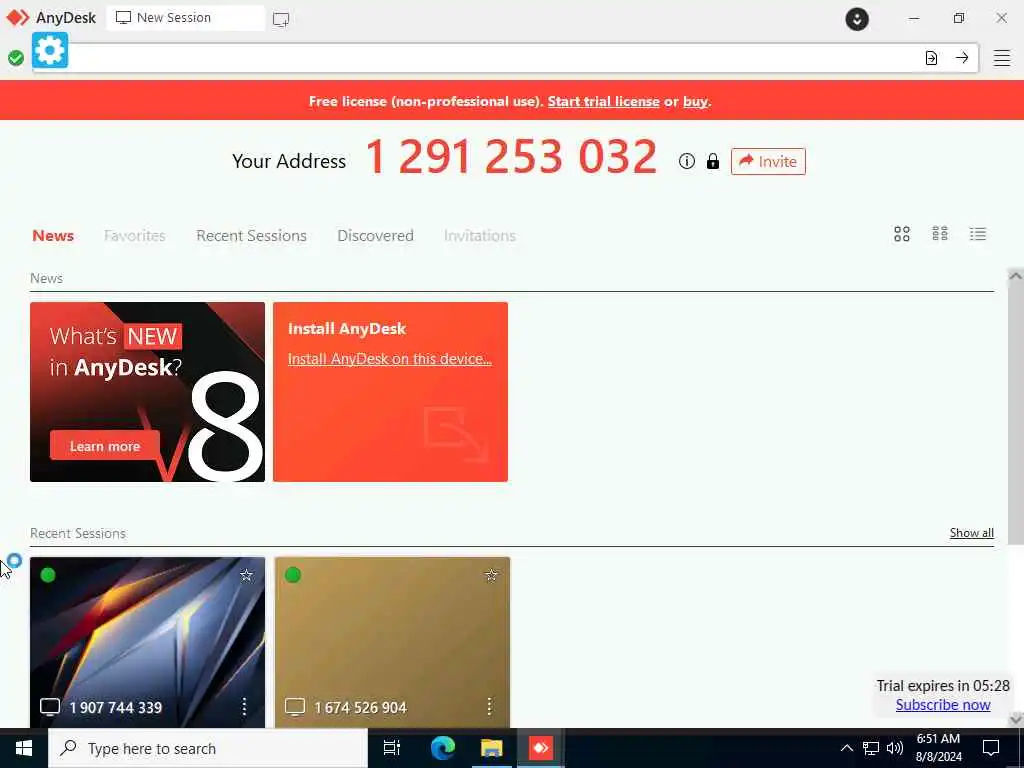
Task: Open the notification center icon
Action: (x=991, y=748)
